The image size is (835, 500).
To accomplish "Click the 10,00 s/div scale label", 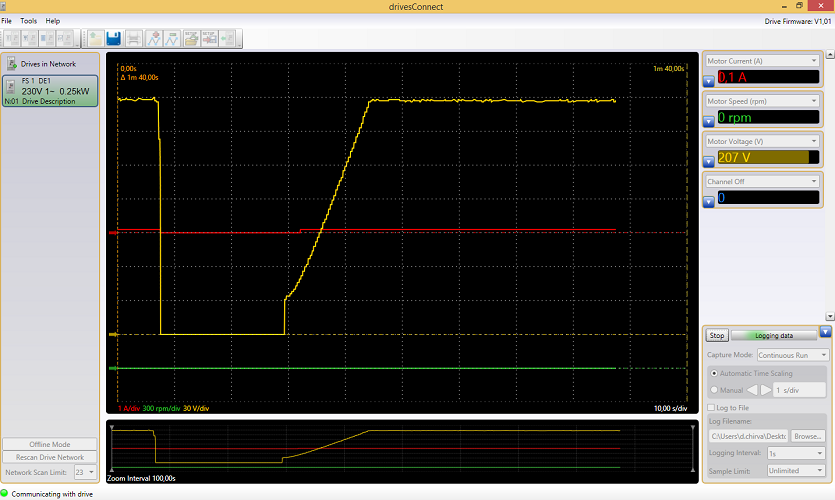I will pyautogui.click(x=670, y=408).
